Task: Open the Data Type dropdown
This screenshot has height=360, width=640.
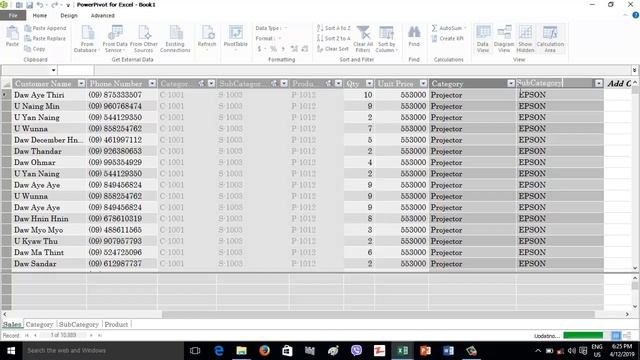Action: (271, 28)
